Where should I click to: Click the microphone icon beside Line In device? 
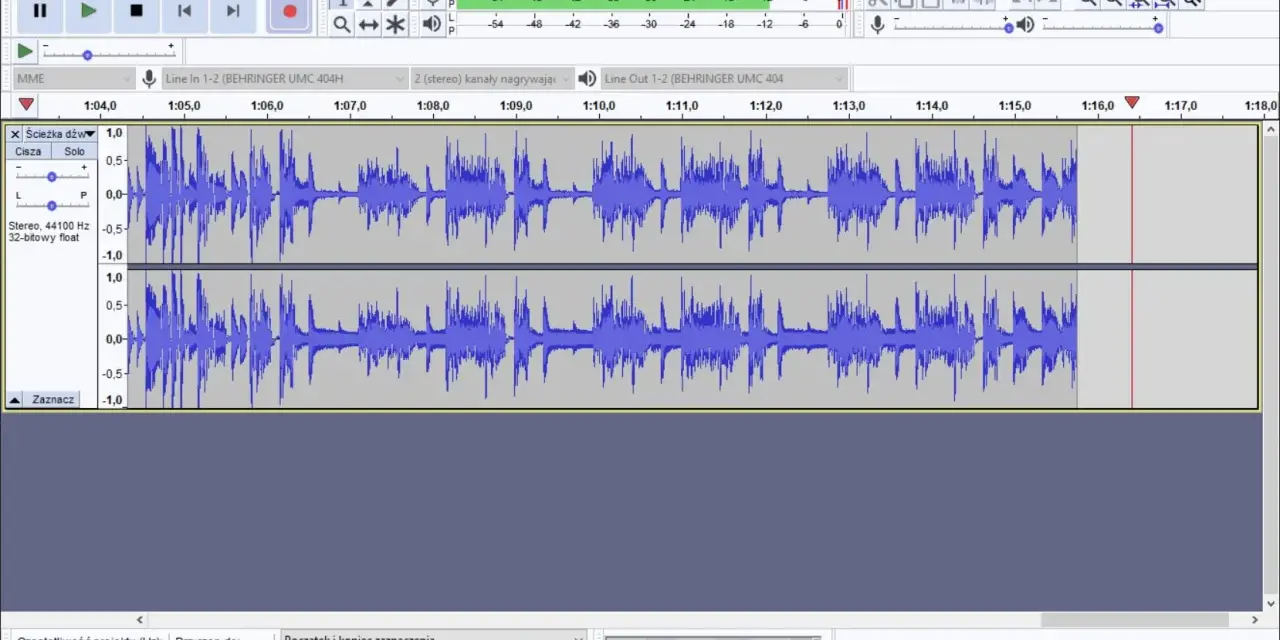coord(149,78)
